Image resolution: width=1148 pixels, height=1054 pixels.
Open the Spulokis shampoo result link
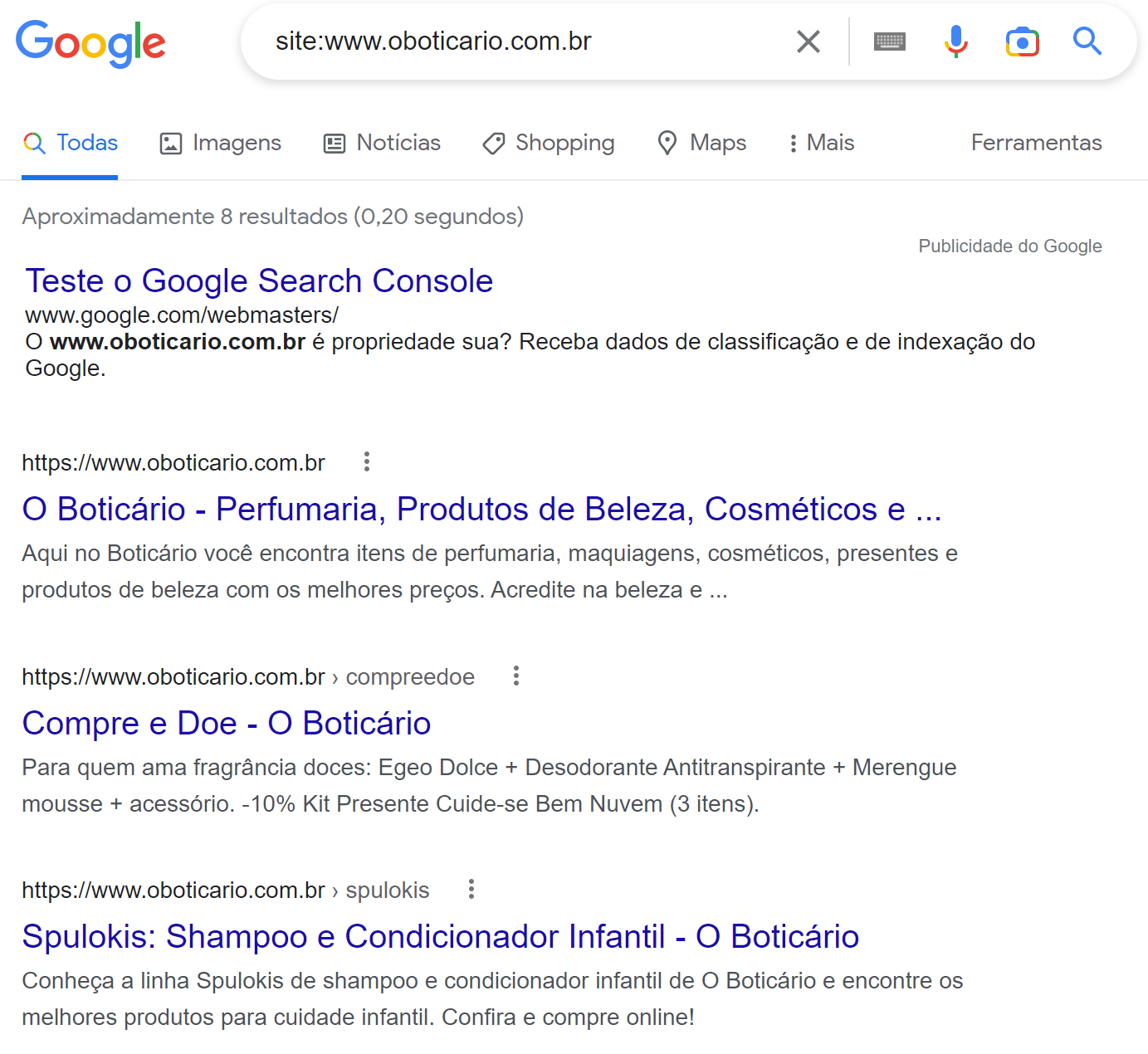(441, 936)
